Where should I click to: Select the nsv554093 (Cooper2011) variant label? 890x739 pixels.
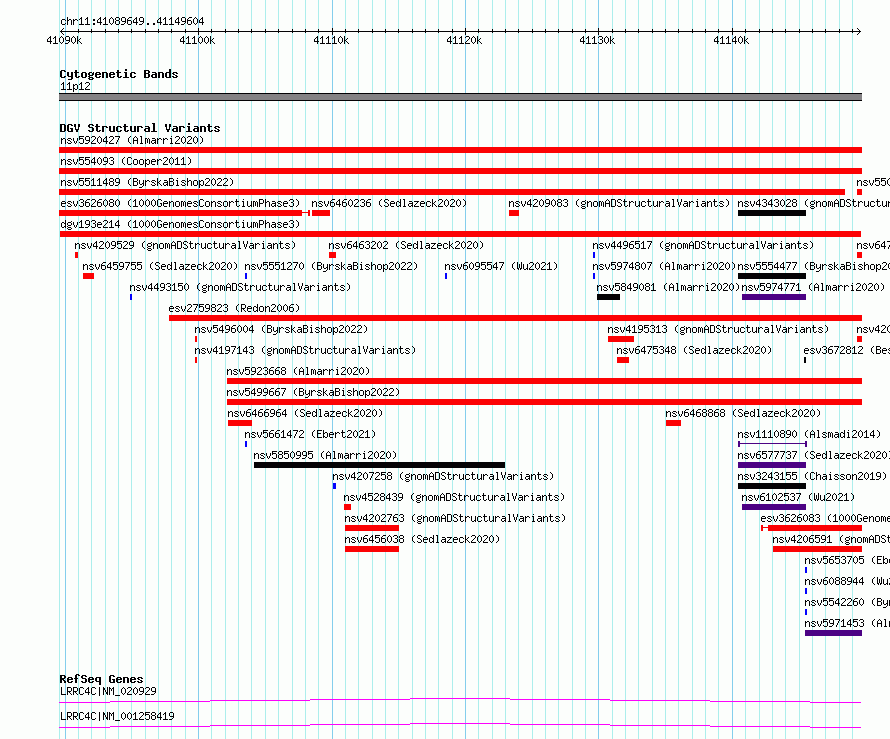pyautogui.click(x=126, y=161)
